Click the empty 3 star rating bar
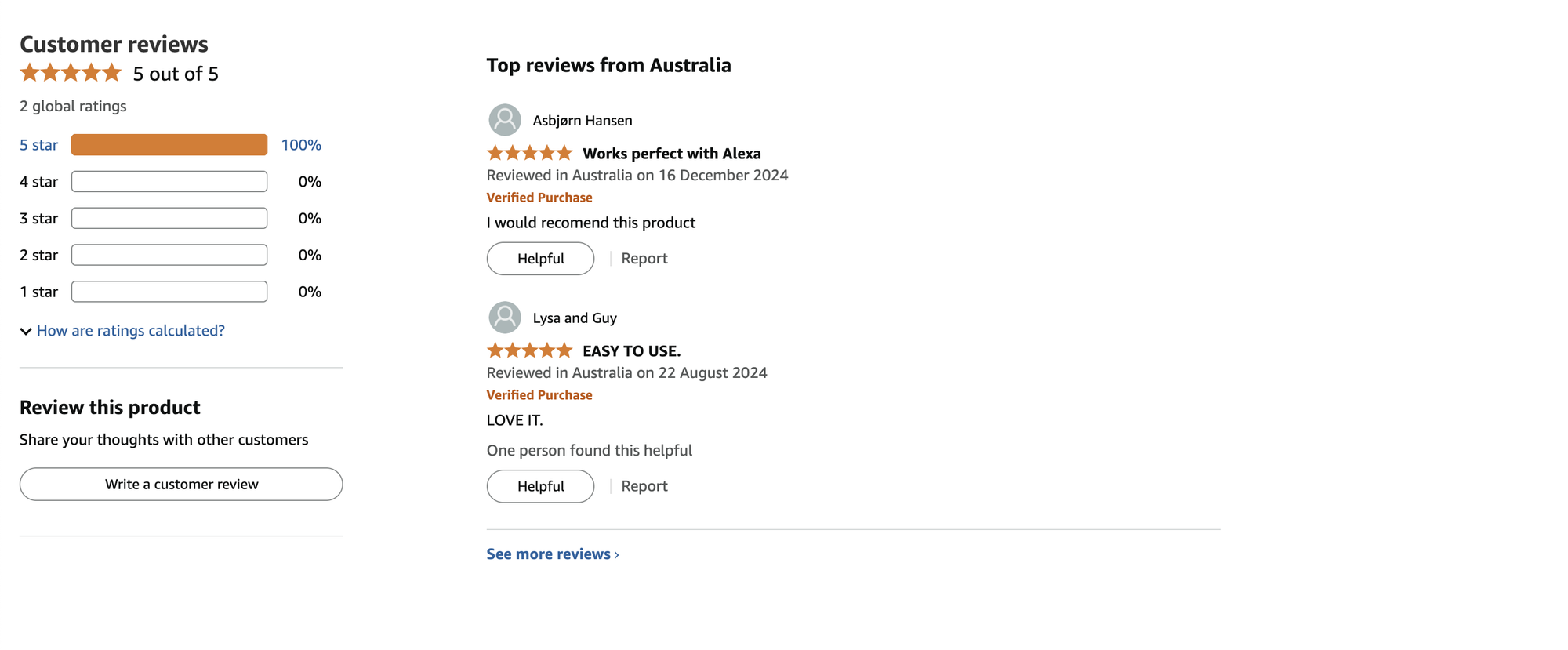 [x=169, y=217]
